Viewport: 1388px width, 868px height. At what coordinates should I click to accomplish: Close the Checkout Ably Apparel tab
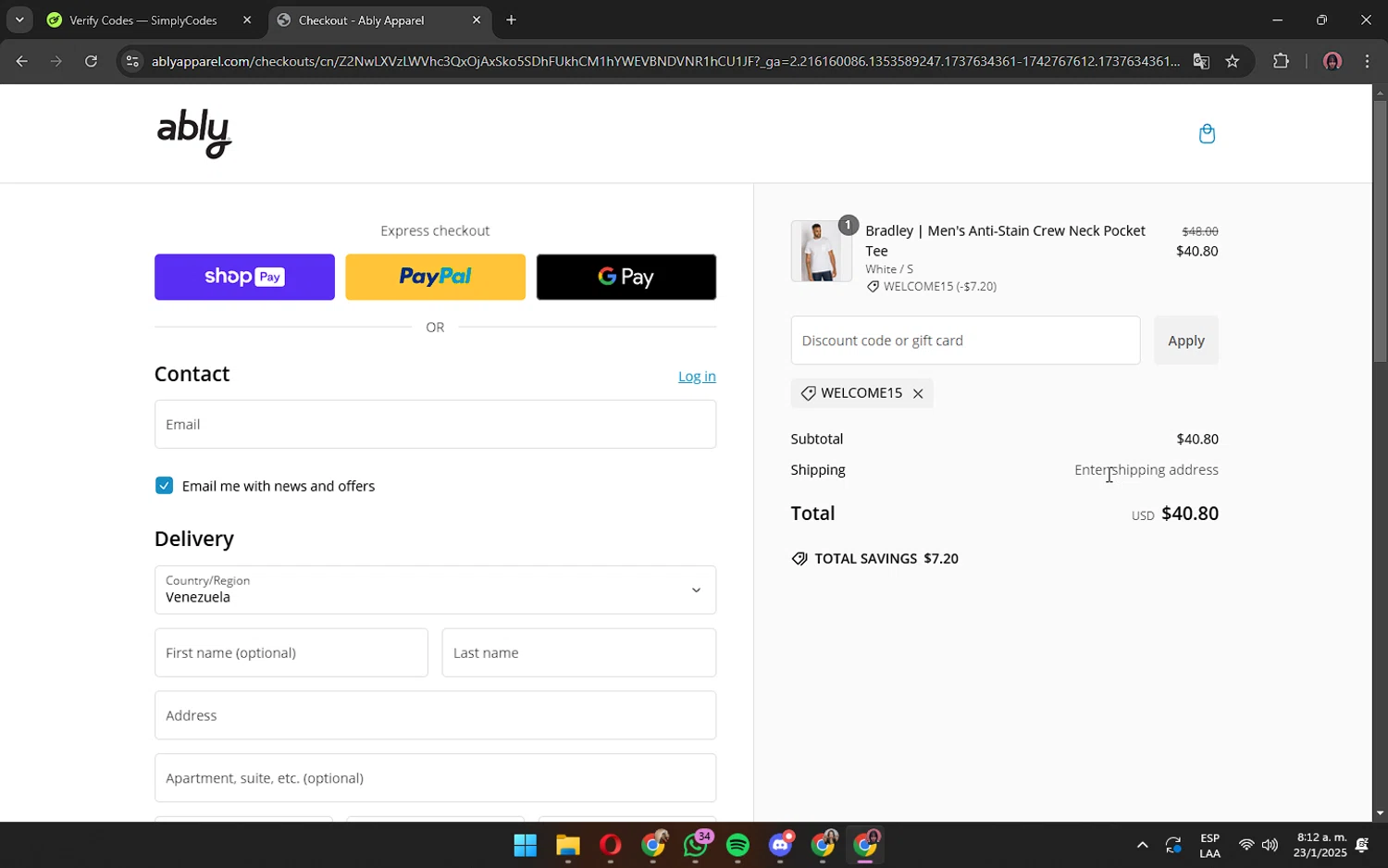477,19
